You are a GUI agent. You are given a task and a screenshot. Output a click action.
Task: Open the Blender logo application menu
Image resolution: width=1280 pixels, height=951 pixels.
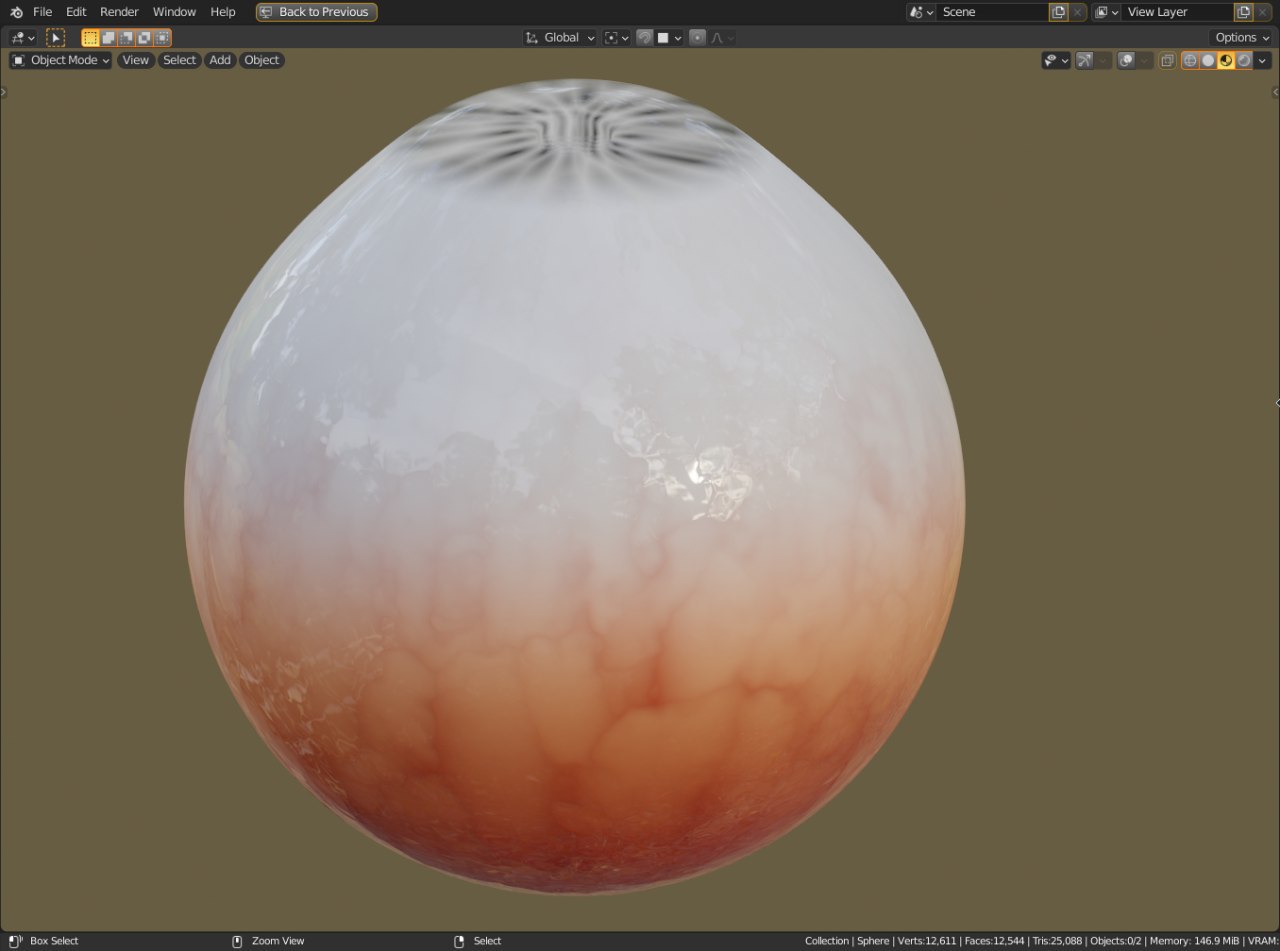[x=16, y=12]
